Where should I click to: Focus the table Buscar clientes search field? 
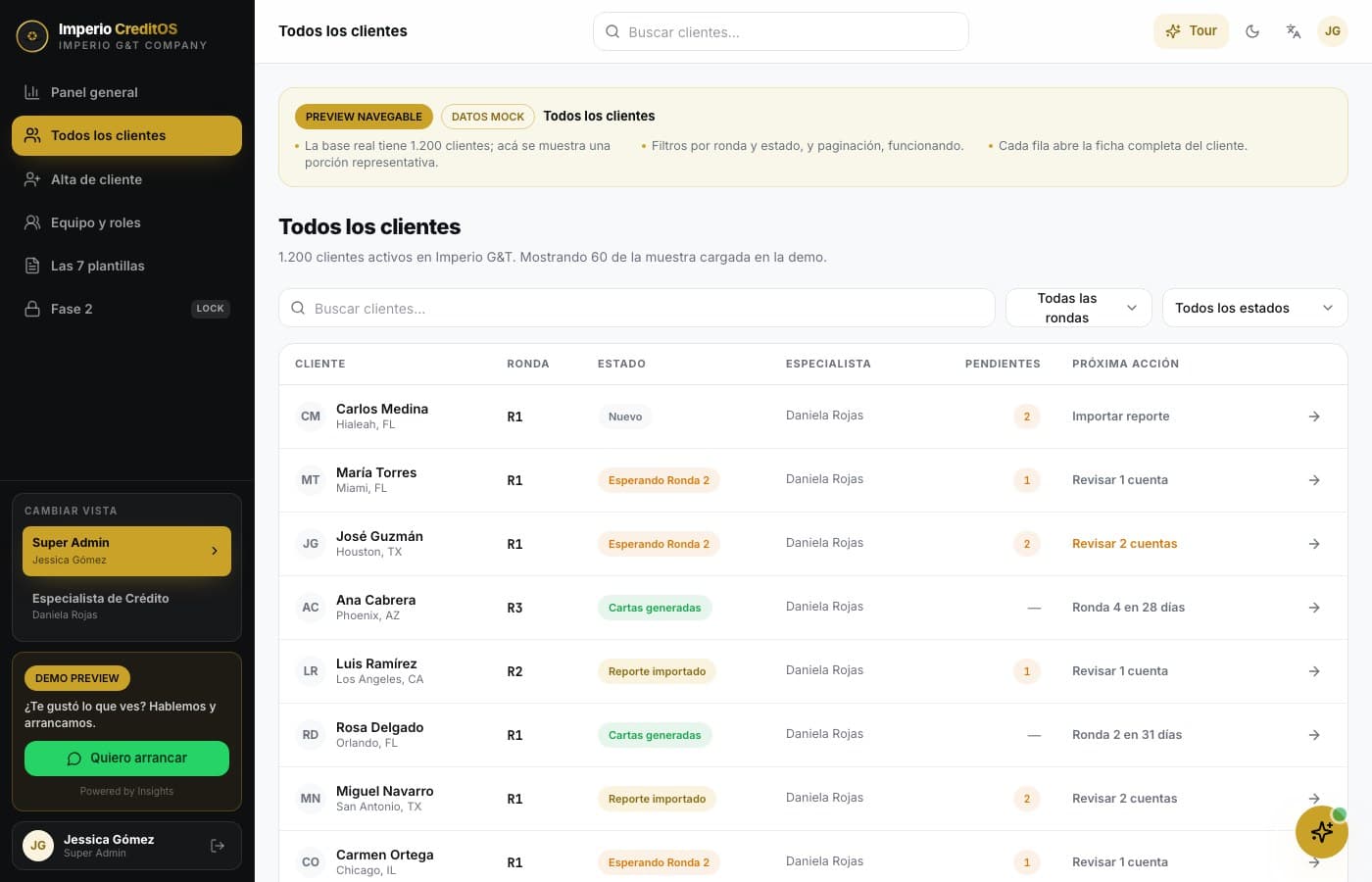pos(637,308)
